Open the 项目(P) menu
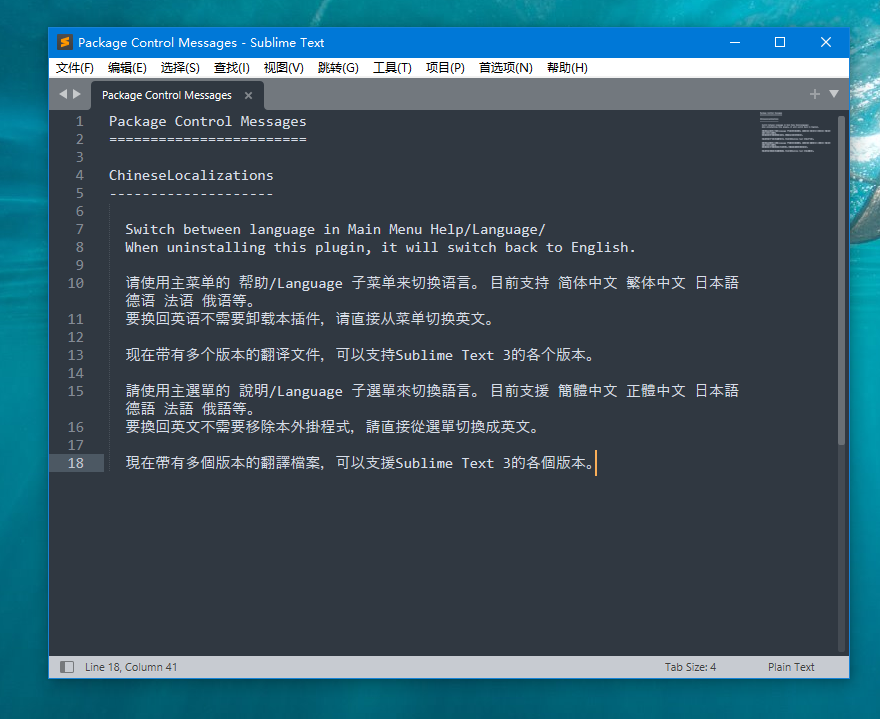The width and height of the screenshot is (880, 719). pos(445,68)
